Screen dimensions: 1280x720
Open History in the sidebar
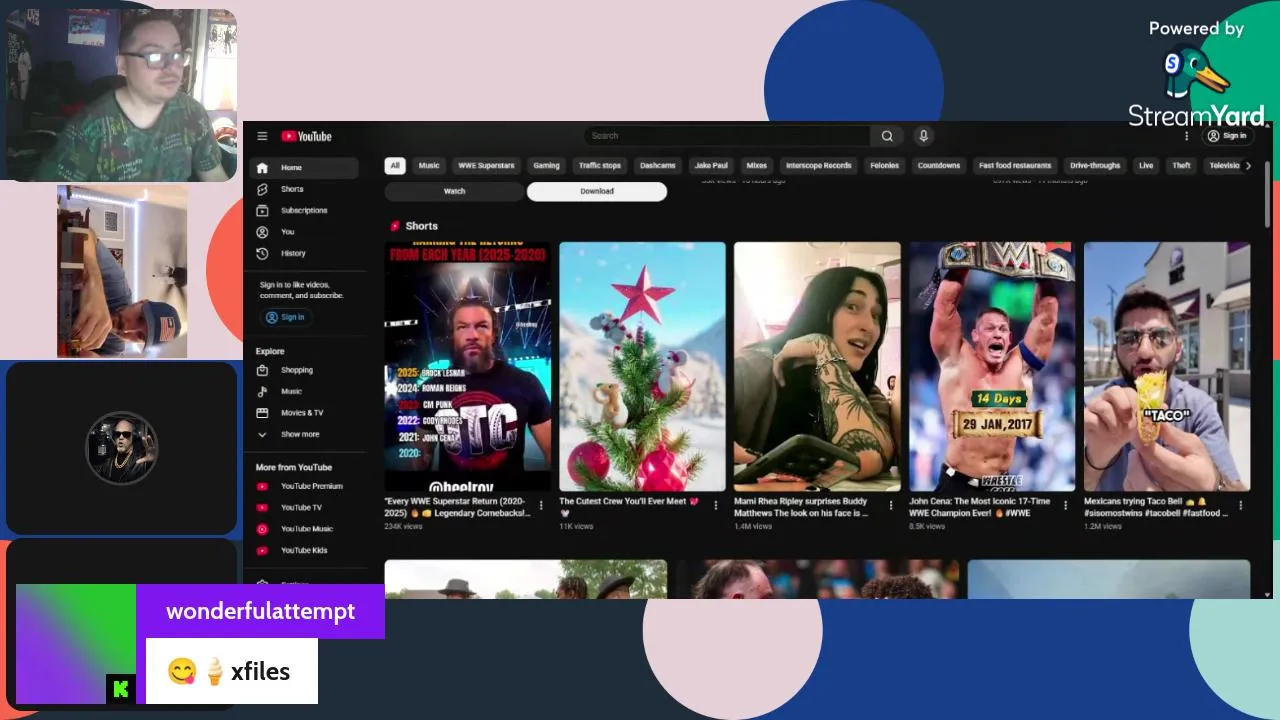(x=304, y=254)
